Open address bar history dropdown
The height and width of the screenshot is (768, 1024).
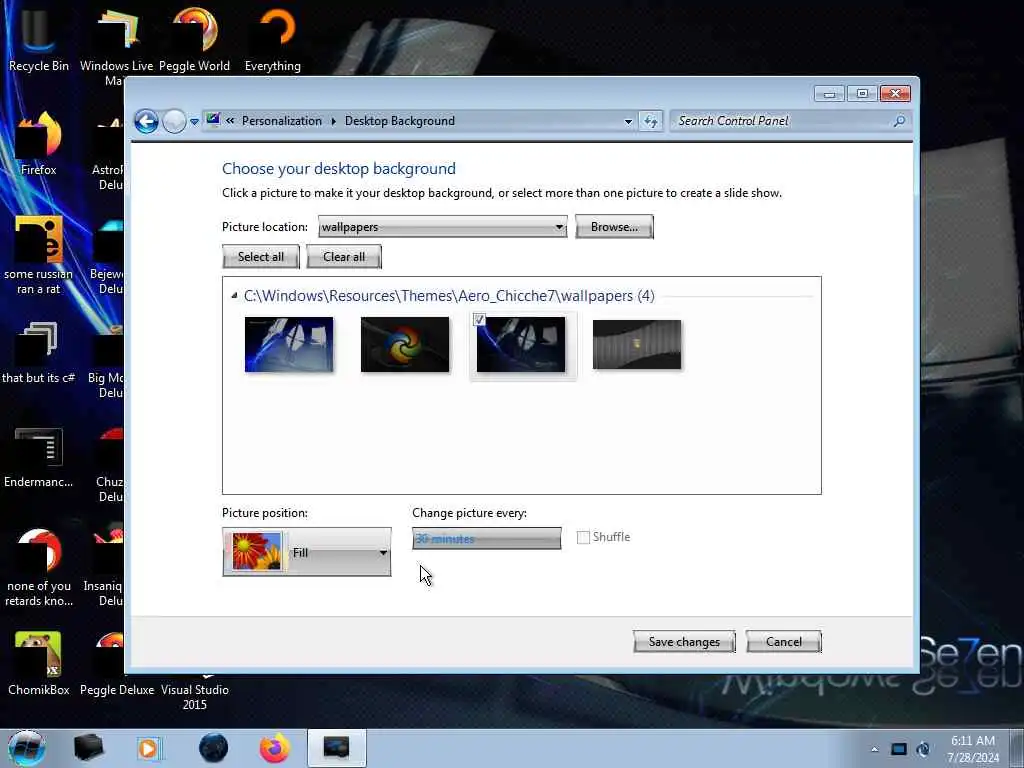(628, 121)
